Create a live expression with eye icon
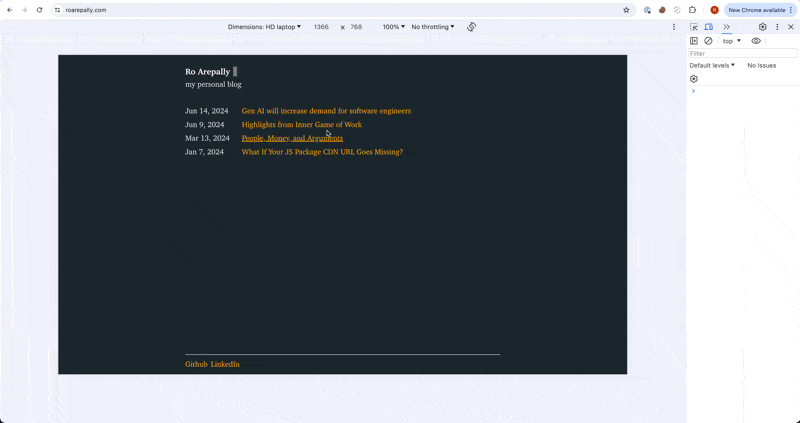800x423 pixels. (x=756, y=41)
